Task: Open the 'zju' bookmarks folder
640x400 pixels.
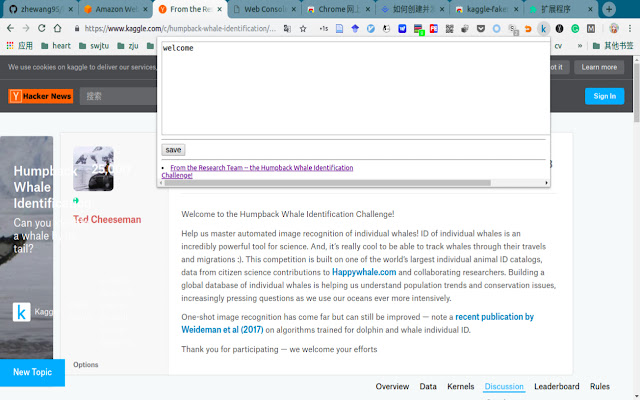Action: (x=128, y=46)
